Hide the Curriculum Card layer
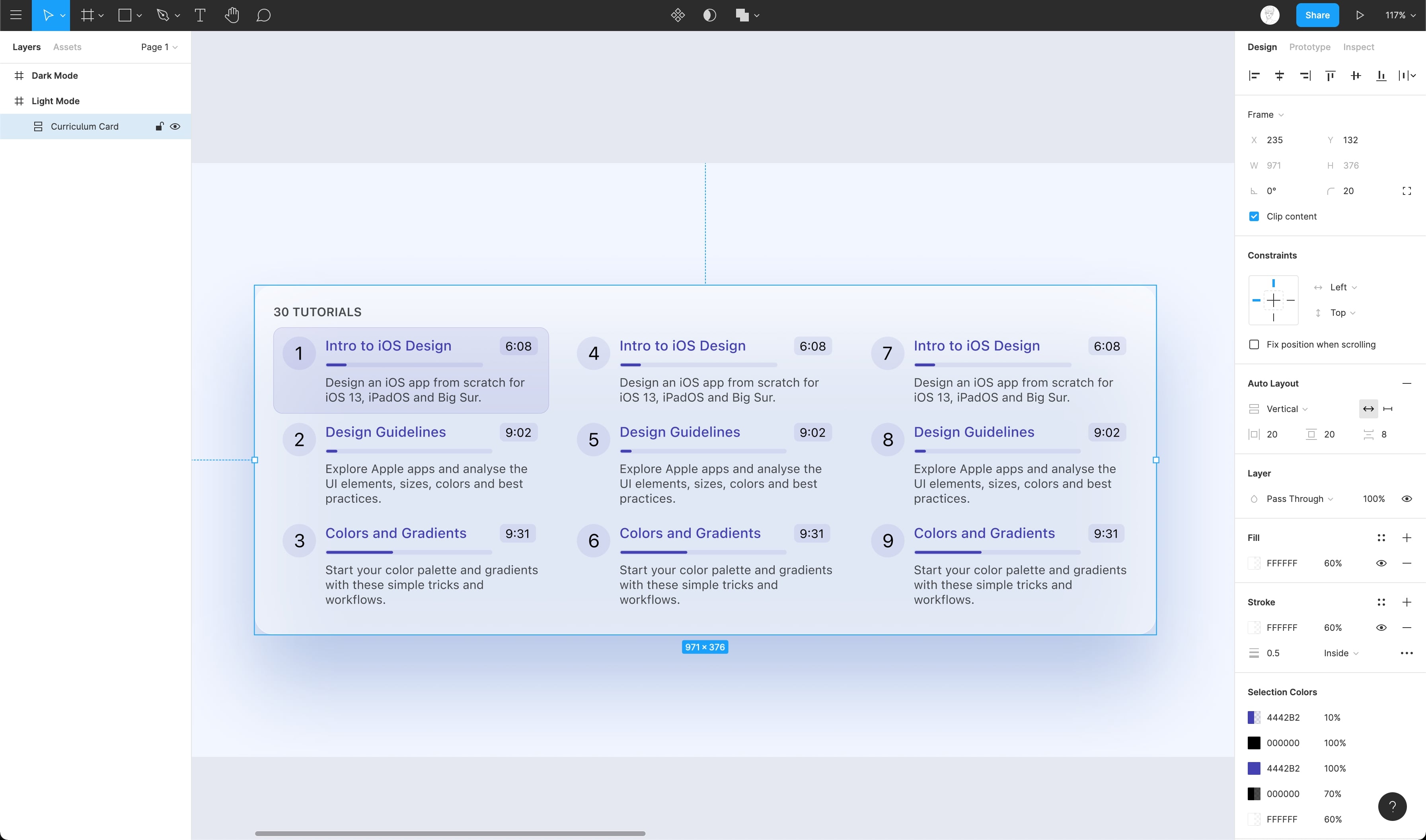The width and height of the screenshot is (1426, 840). pyautogui.click(x=175, y=126)
